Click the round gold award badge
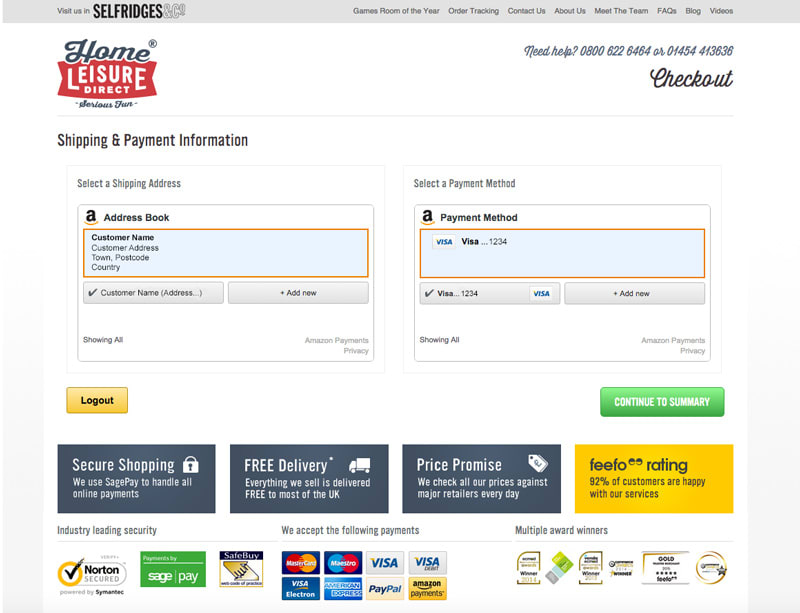 pos(712,568)
